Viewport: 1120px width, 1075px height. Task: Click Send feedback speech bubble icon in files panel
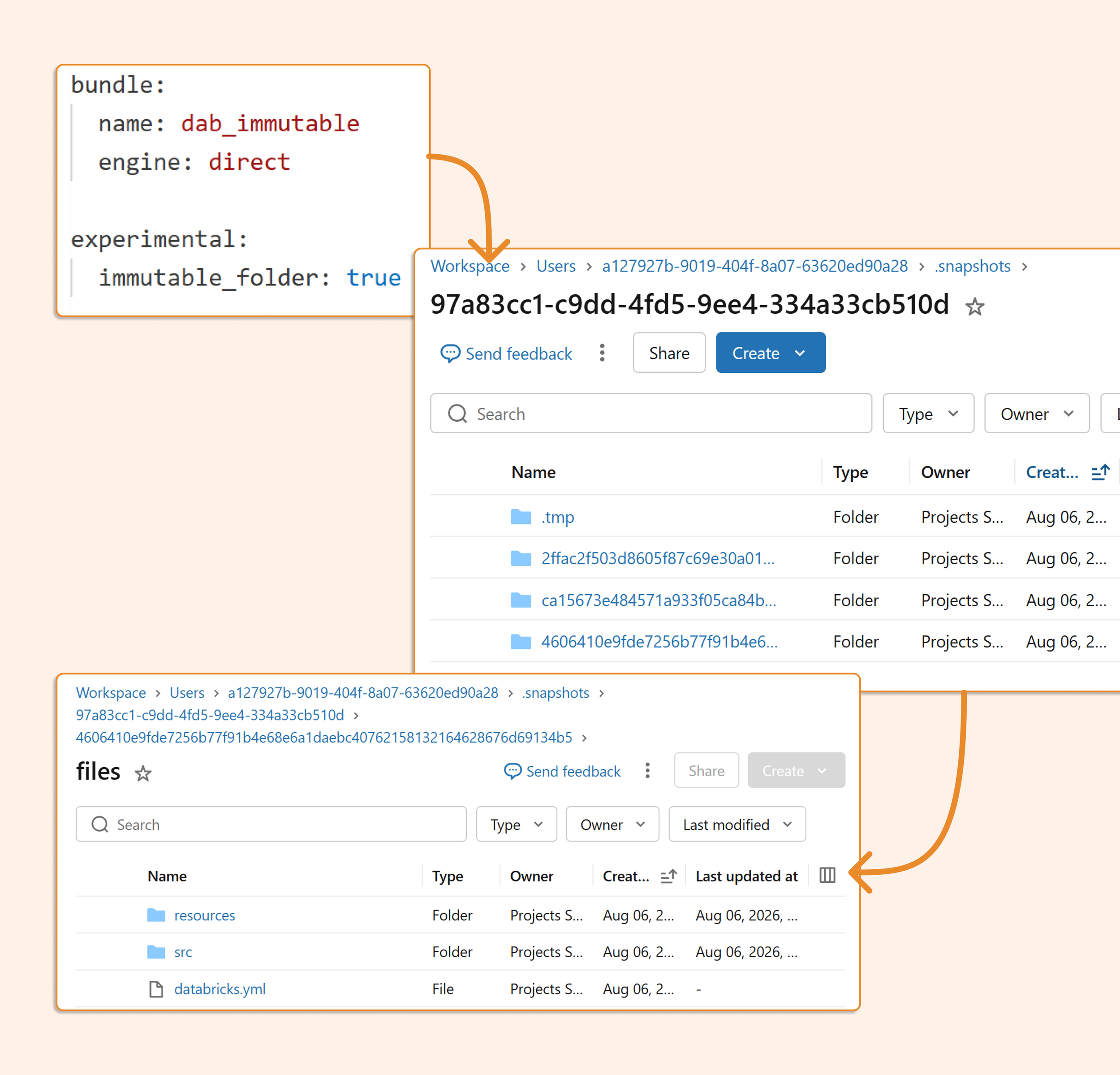tap(513, 771)
